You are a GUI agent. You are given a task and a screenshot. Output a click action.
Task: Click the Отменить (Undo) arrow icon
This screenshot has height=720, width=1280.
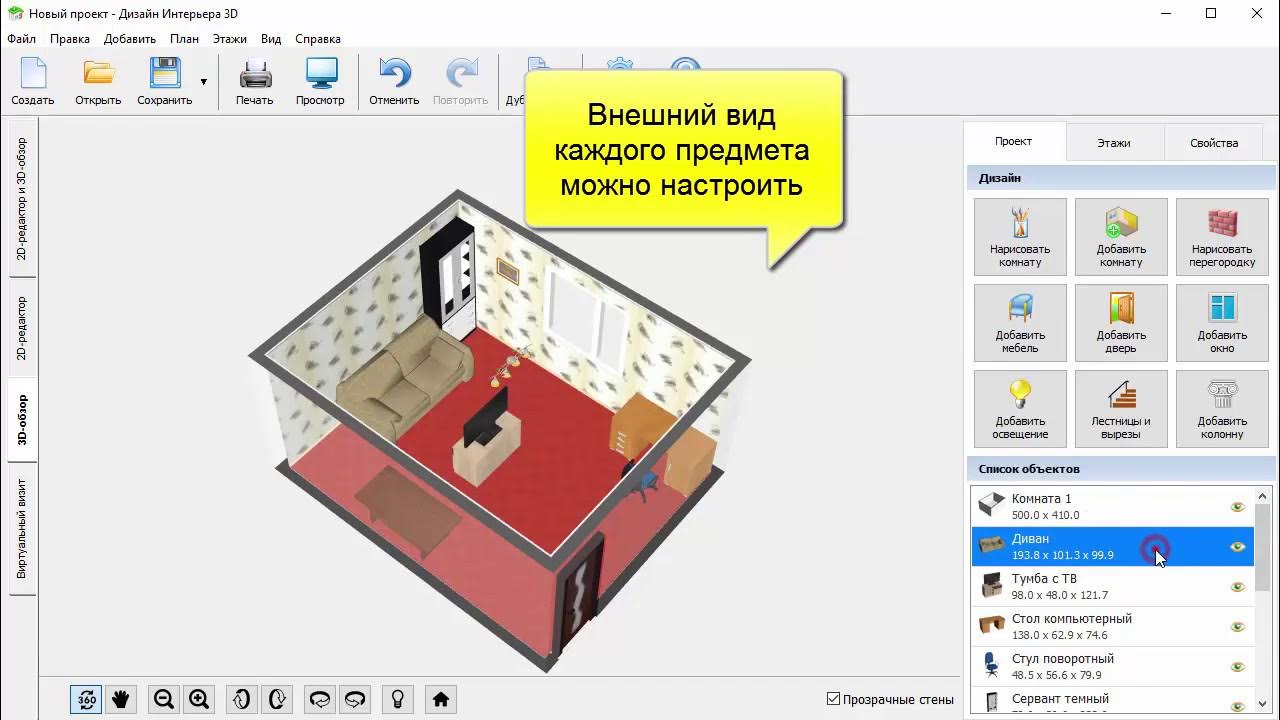[x=394, y=82]
